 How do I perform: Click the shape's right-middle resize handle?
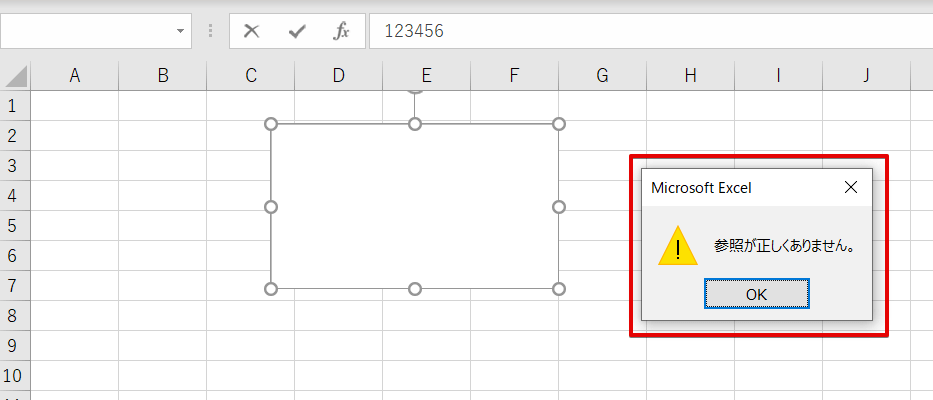(559, 207)
